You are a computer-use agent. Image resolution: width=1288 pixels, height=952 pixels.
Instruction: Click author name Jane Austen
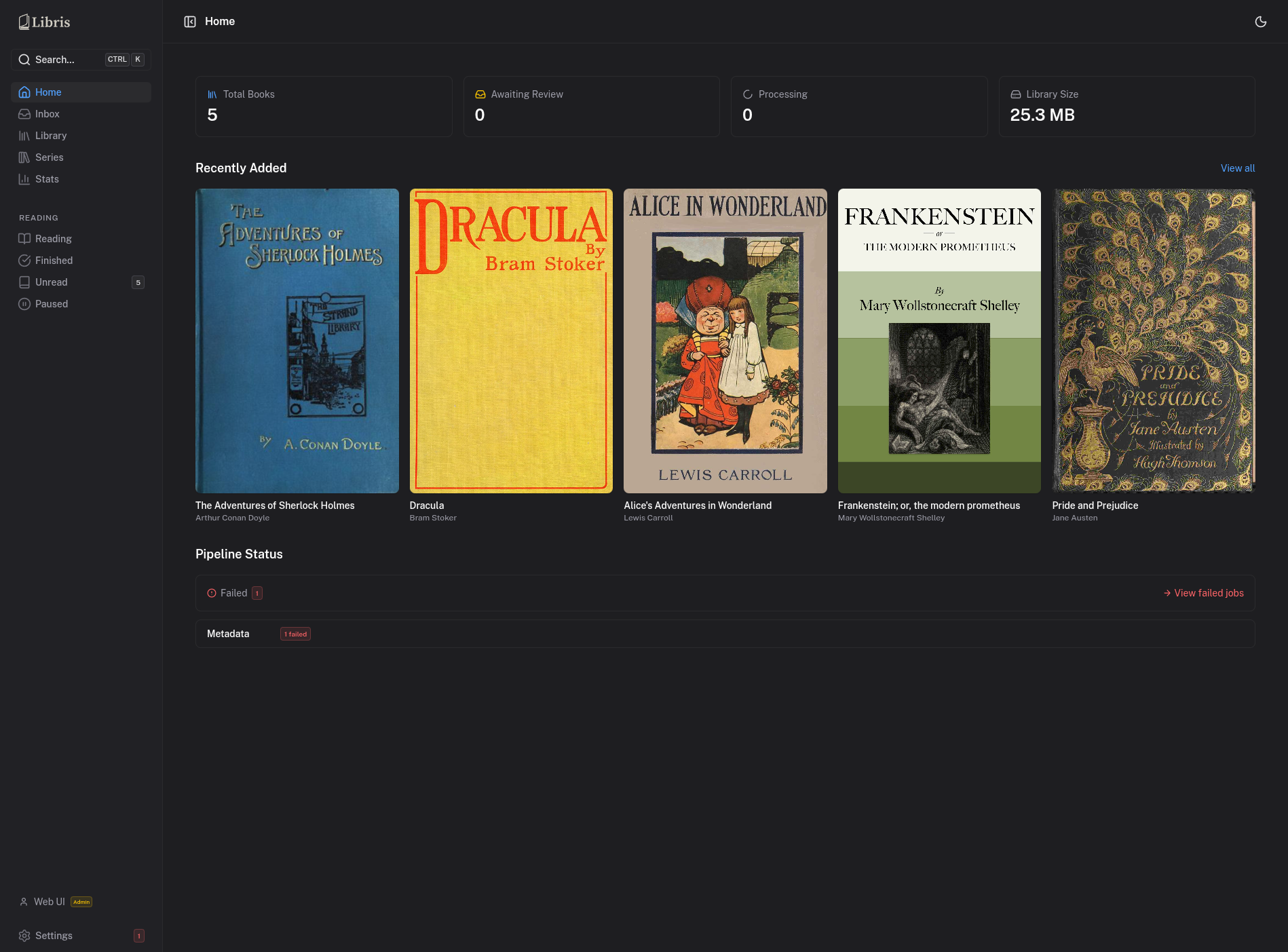(1074, 518)
